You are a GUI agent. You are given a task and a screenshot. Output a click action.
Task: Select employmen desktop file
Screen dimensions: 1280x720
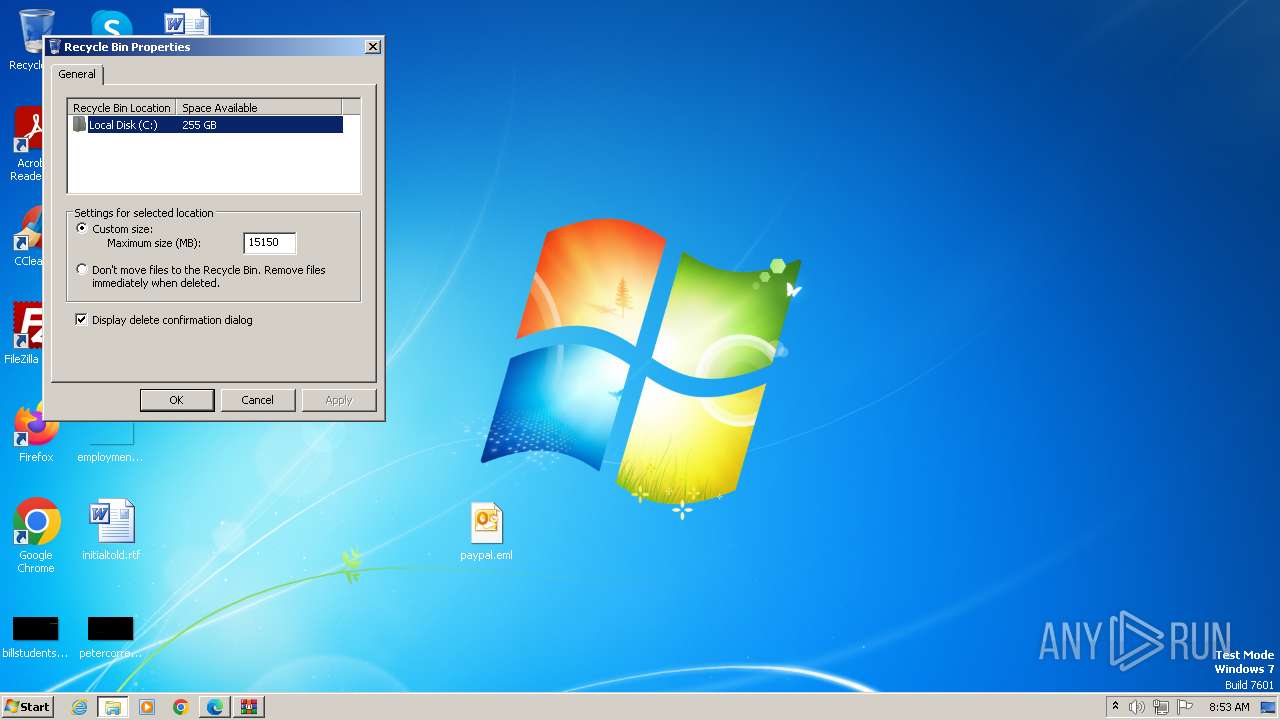[110, 445]
